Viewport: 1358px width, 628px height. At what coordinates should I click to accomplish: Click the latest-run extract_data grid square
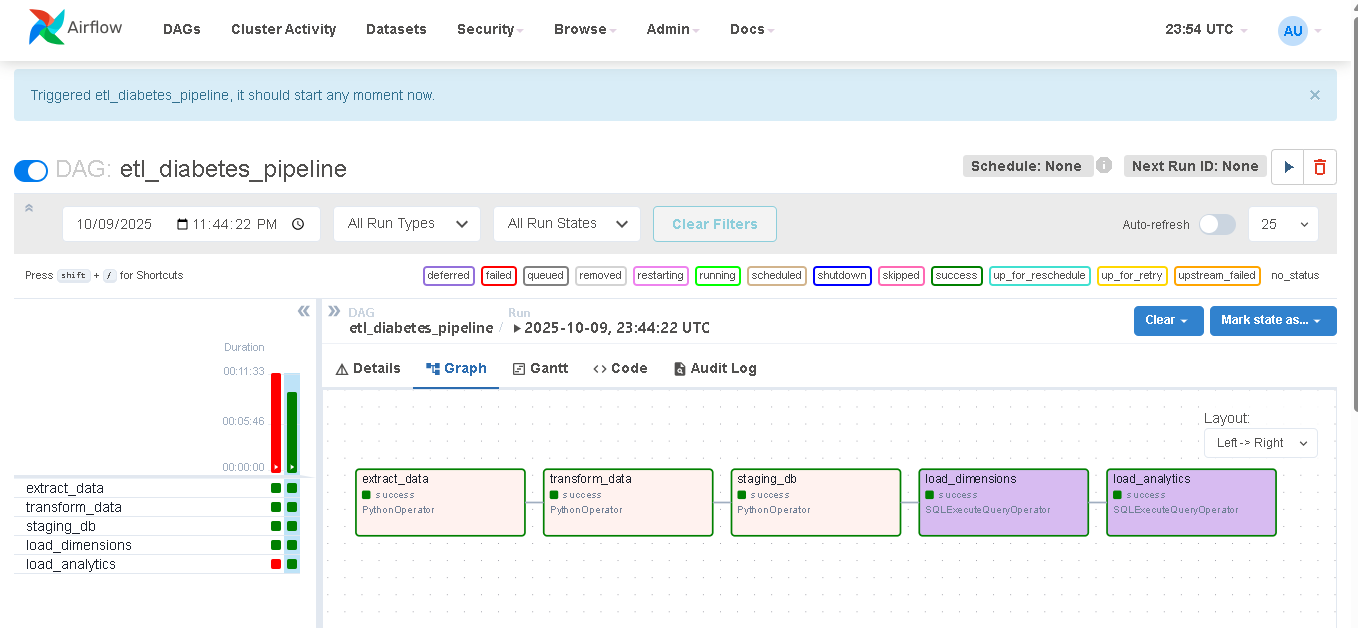click(292, 488)
